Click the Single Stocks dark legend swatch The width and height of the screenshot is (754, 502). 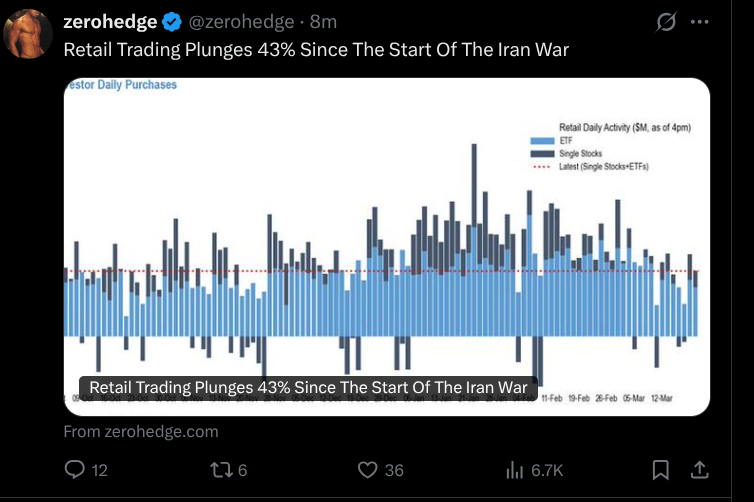coord(541,153)
